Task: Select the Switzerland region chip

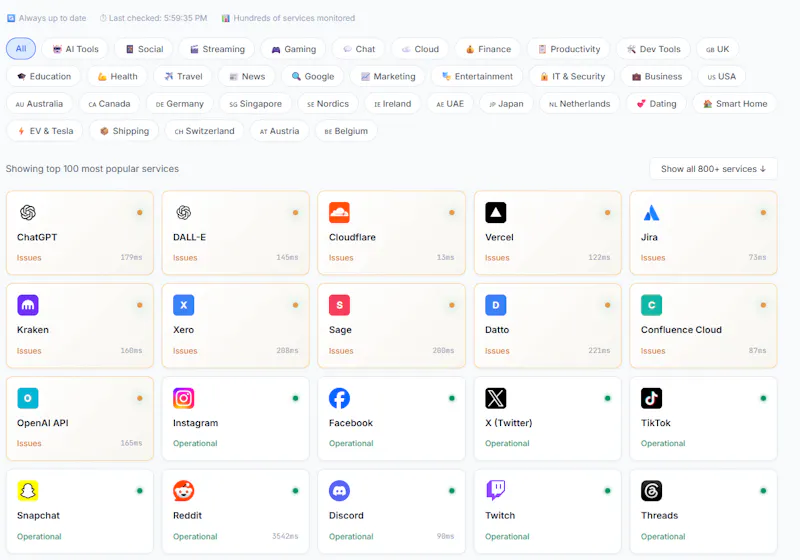Action: pyautogui.click(x=204, y=131)
